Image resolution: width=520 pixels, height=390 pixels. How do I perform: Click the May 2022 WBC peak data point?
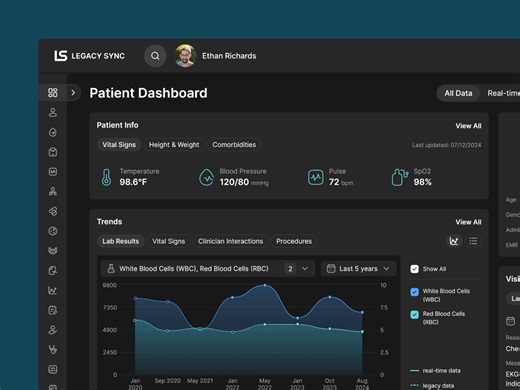tap(265, 285)
